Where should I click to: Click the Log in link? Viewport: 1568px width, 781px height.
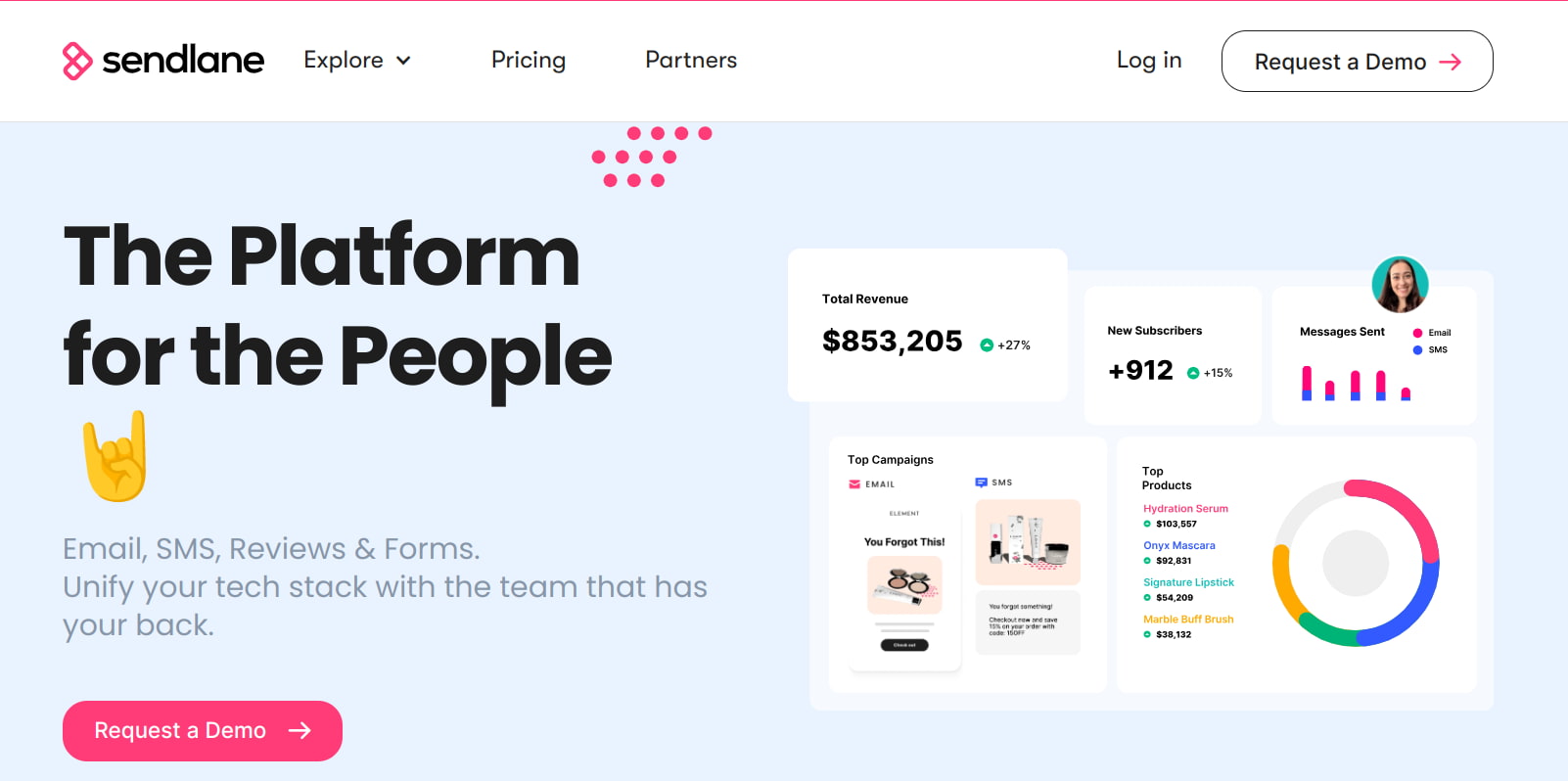point(1149,61)
